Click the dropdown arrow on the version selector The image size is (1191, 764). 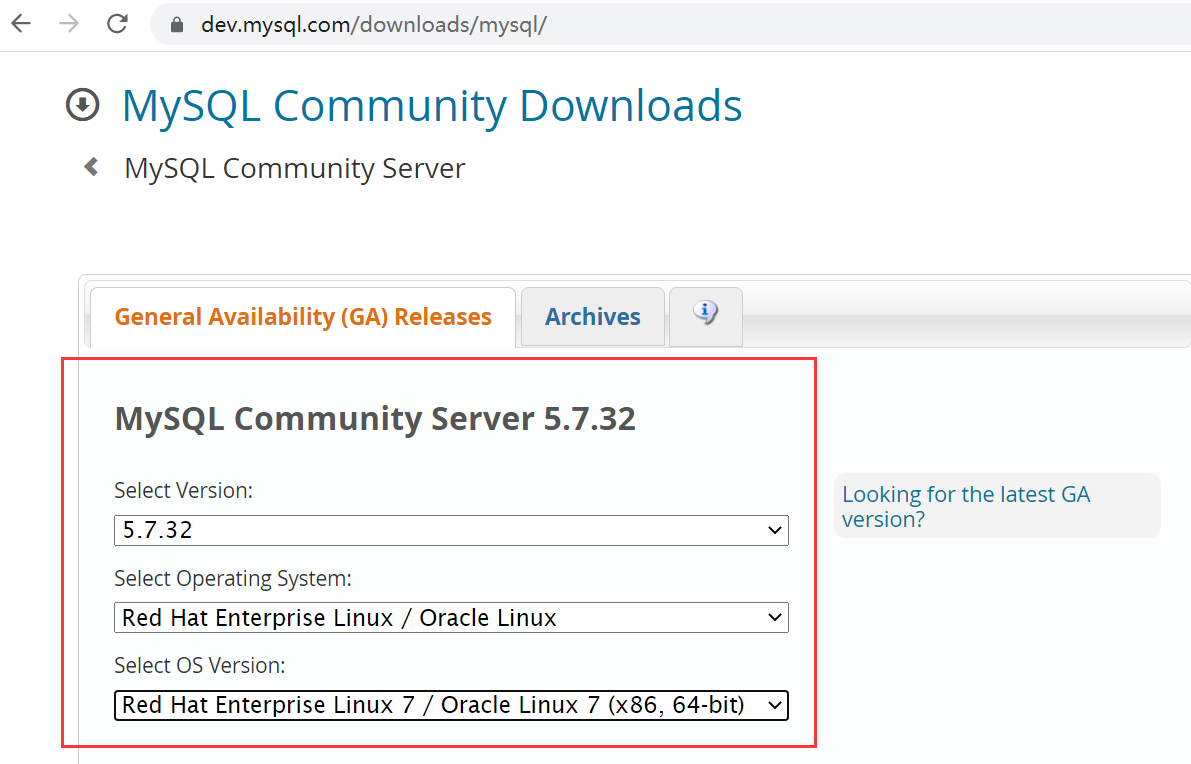point(775,530)
